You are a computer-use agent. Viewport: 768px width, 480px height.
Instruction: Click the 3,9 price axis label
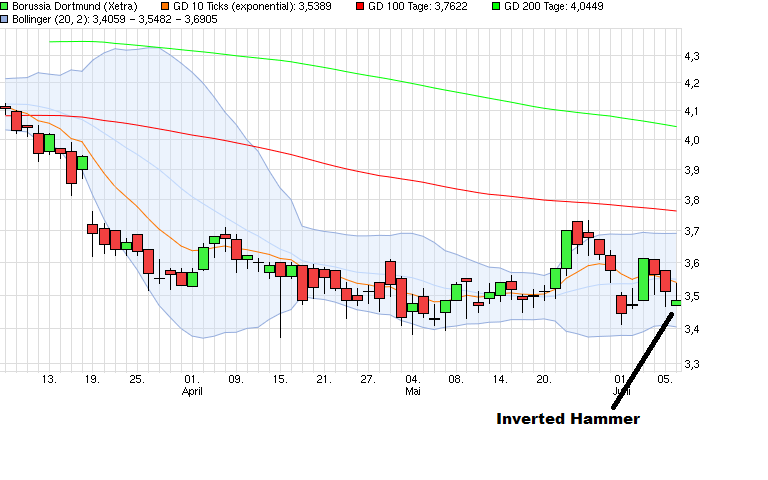[692, 170]
